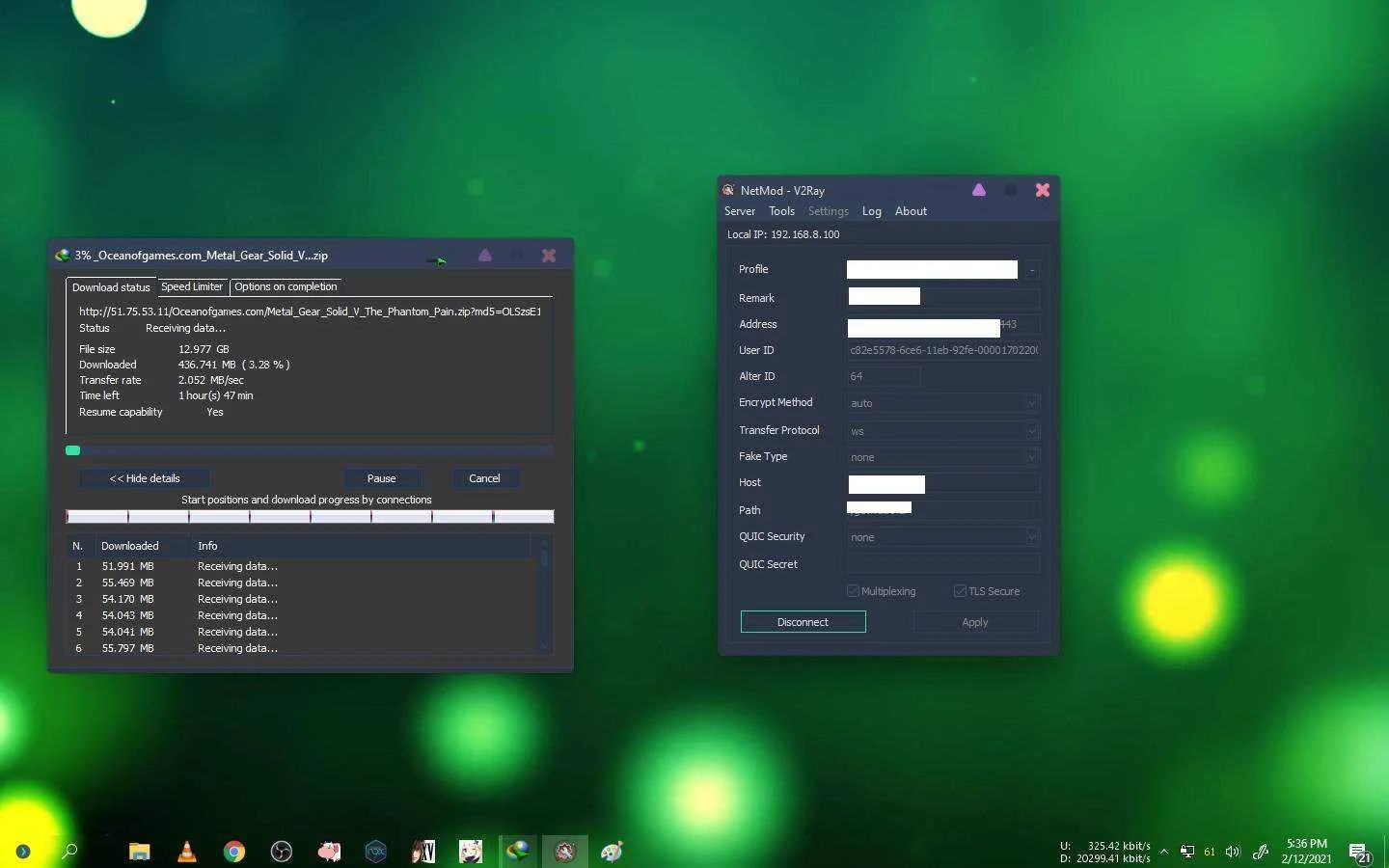Switch to Internet Download Manager taskbar icon

click(518, 851)
